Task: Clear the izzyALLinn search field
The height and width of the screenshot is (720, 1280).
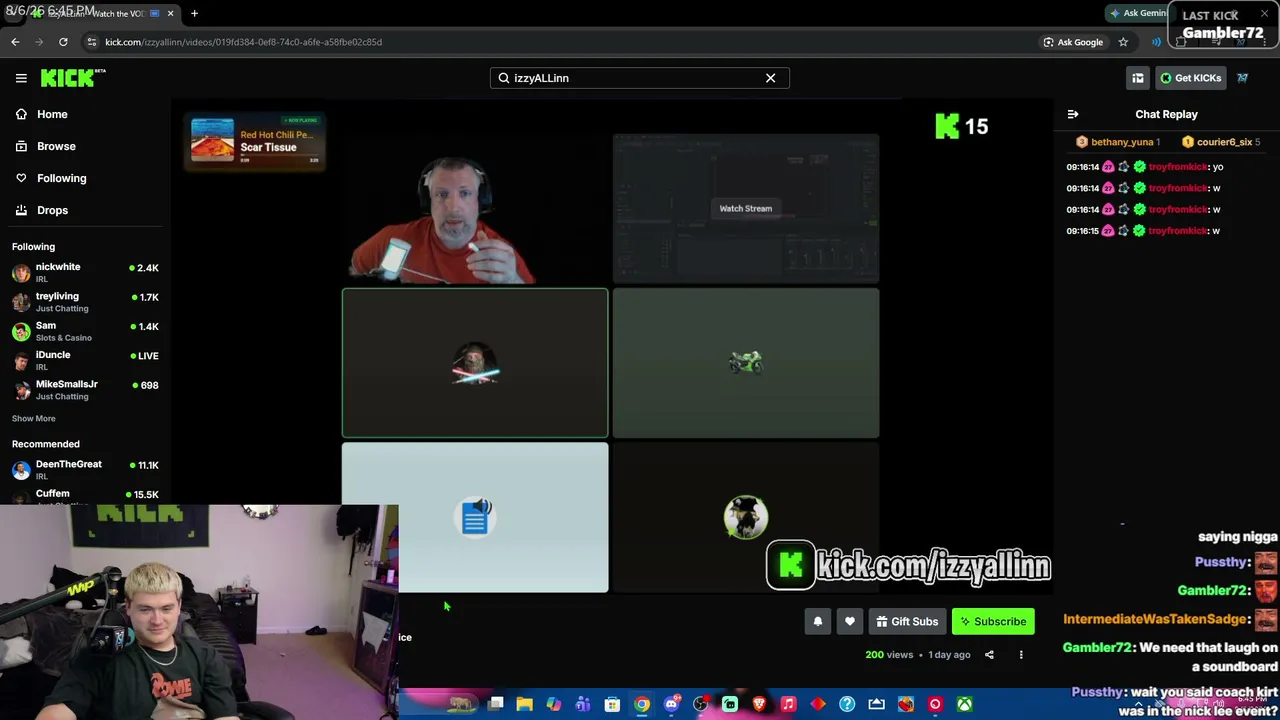Action: [770, 78]
